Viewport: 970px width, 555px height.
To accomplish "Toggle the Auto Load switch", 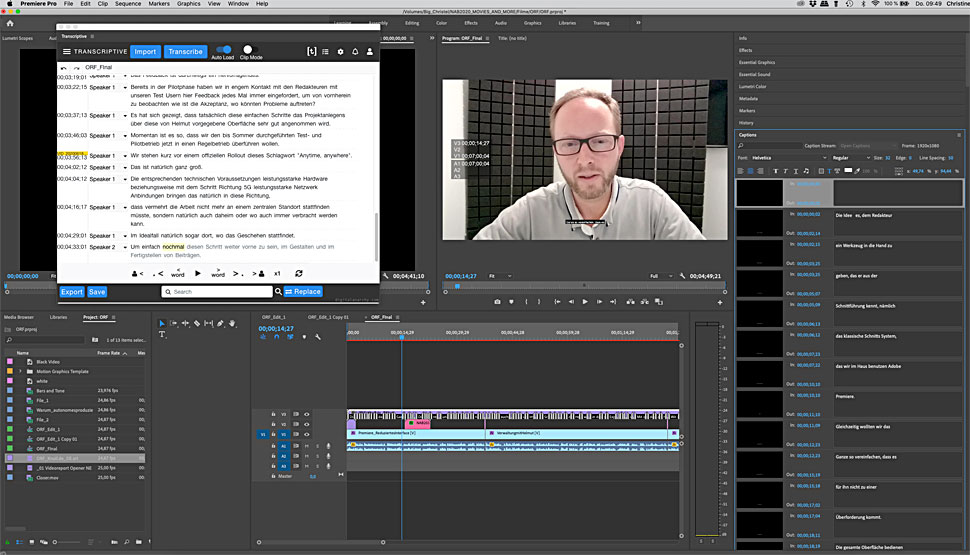I will (223, 49).
